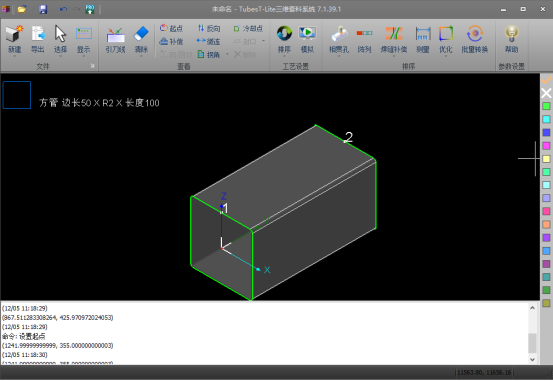Pick the bright green top swatch
This screenshot has height=381, width=553.
point(546,106)
